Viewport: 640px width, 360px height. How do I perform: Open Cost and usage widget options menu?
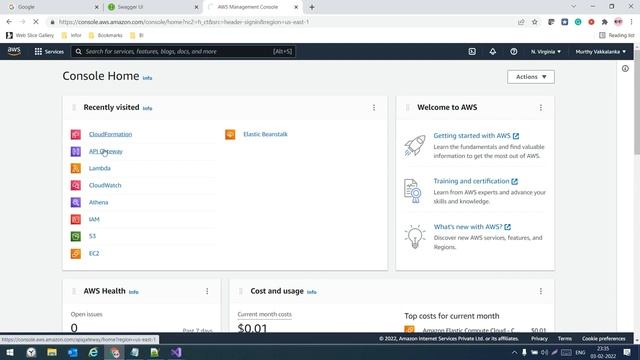pos(541,291)
